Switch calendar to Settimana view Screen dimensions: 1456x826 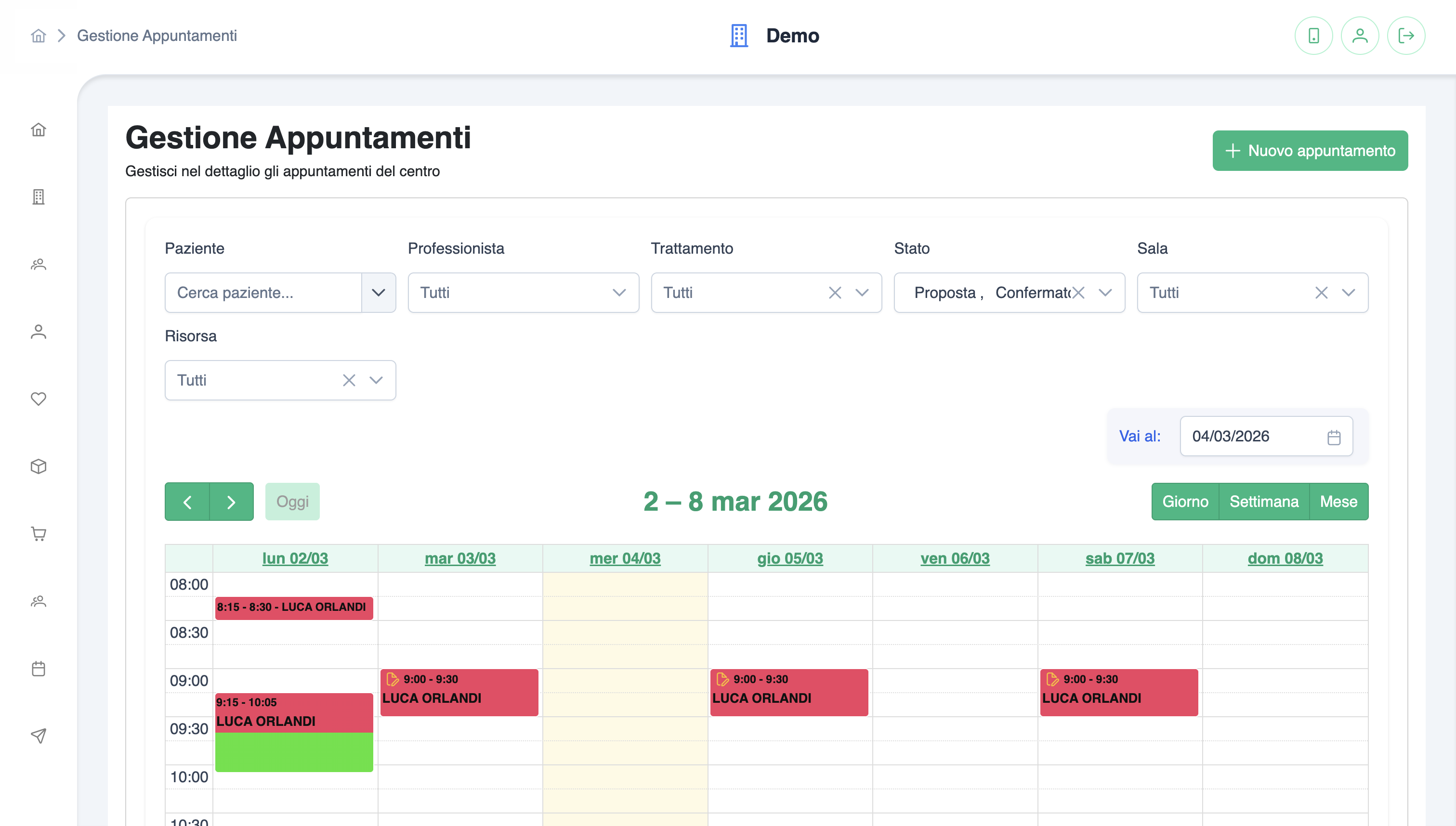click(x=1264, y=502)
